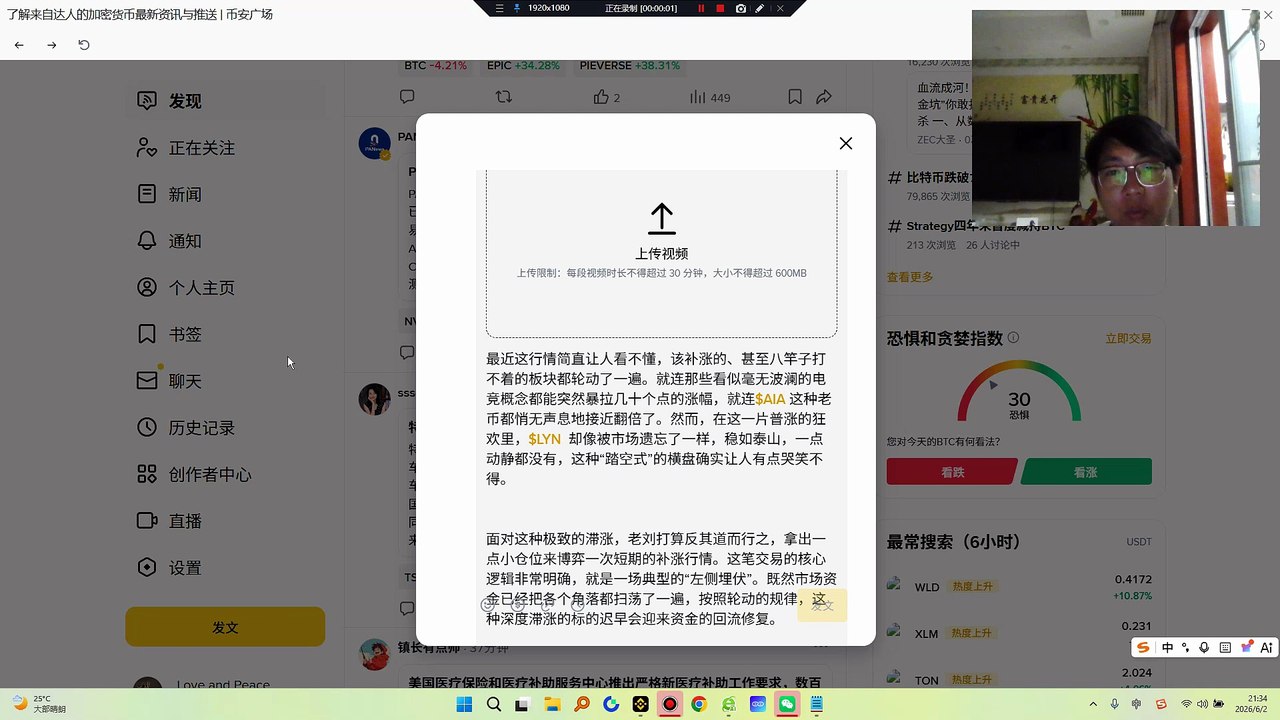The height and width of the screenshot is (720, 1280).
Task: Click the WLD search row
Action: pos(1019,587)
